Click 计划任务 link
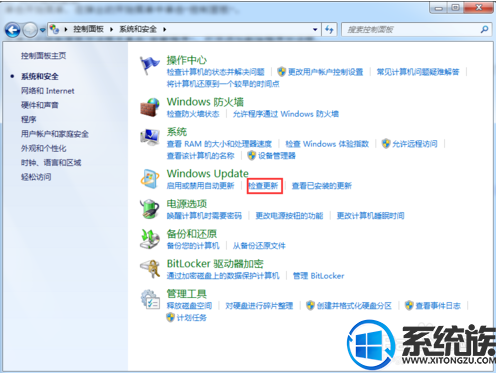This screenshot has width=496, height=373. tap(192, 318)
